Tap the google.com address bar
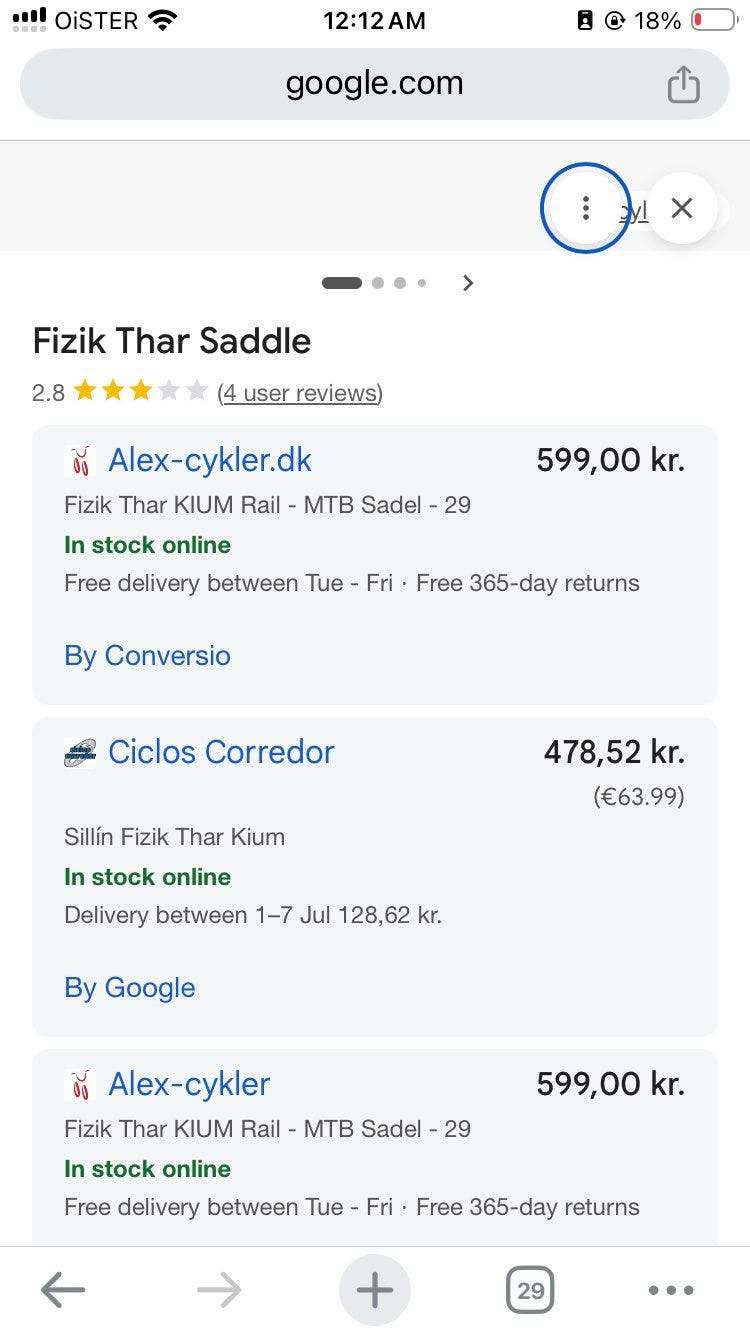 pyautogui.click(x=375, y=84)
